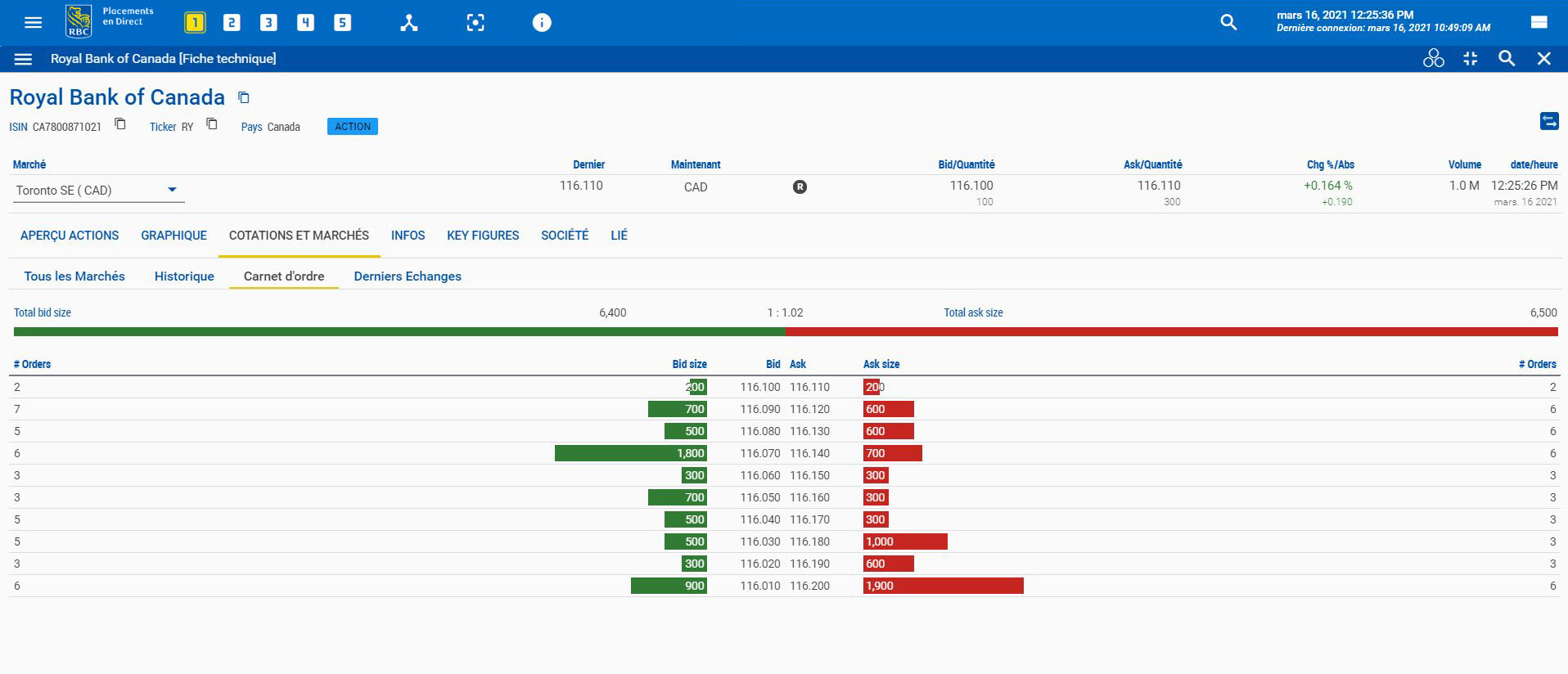Viewport: 1568px width, 674px height.
Task: Click the 1,900 ask size bar
Action: [944, 586]
